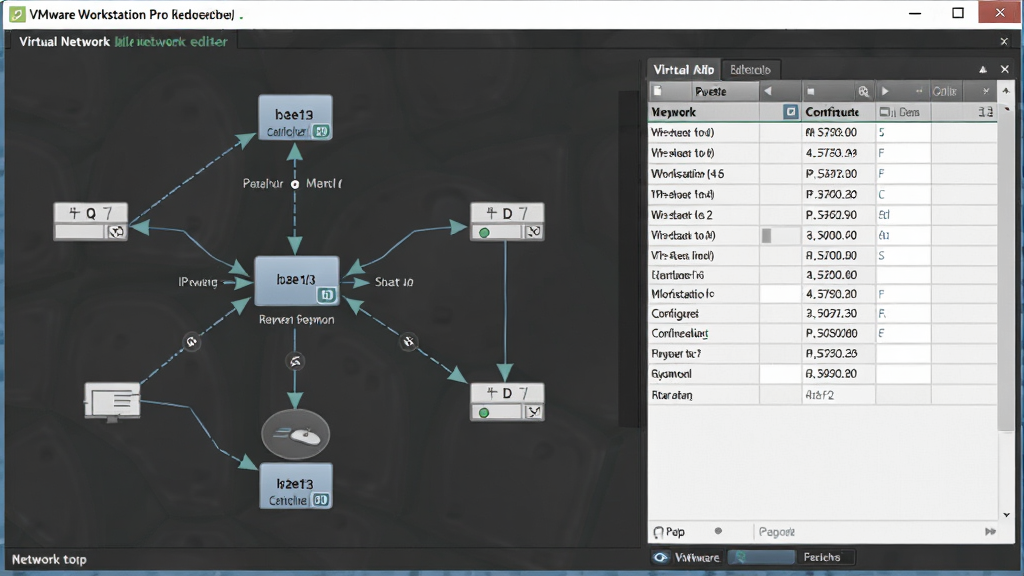Select the 'Configurei' table row
Screen dimensions: 1024x576
pos(823,313)
